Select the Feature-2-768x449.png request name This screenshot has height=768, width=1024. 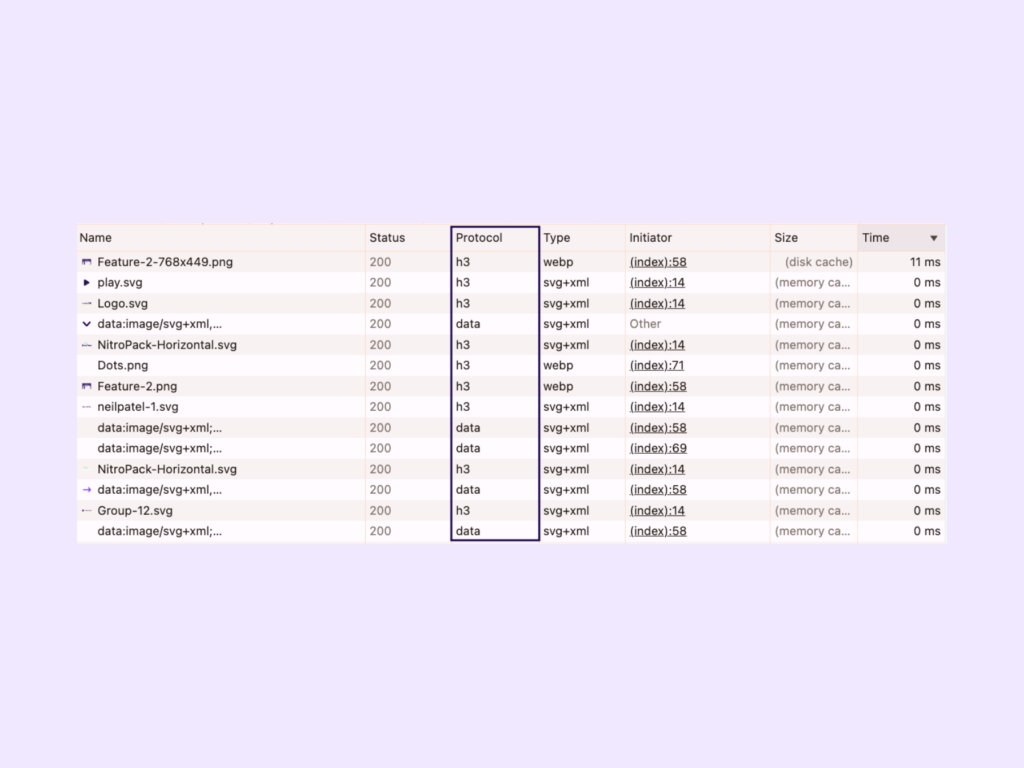click(165, 262)
